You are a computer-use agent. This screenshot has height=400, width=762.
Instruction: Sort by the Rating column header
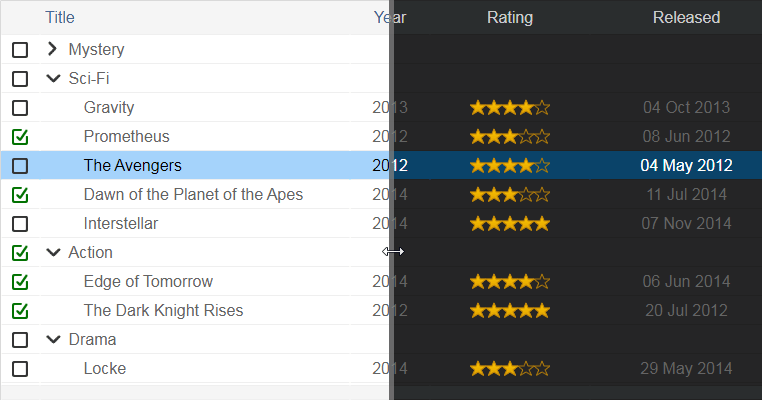pyautogui.click(x=510, y=17)
